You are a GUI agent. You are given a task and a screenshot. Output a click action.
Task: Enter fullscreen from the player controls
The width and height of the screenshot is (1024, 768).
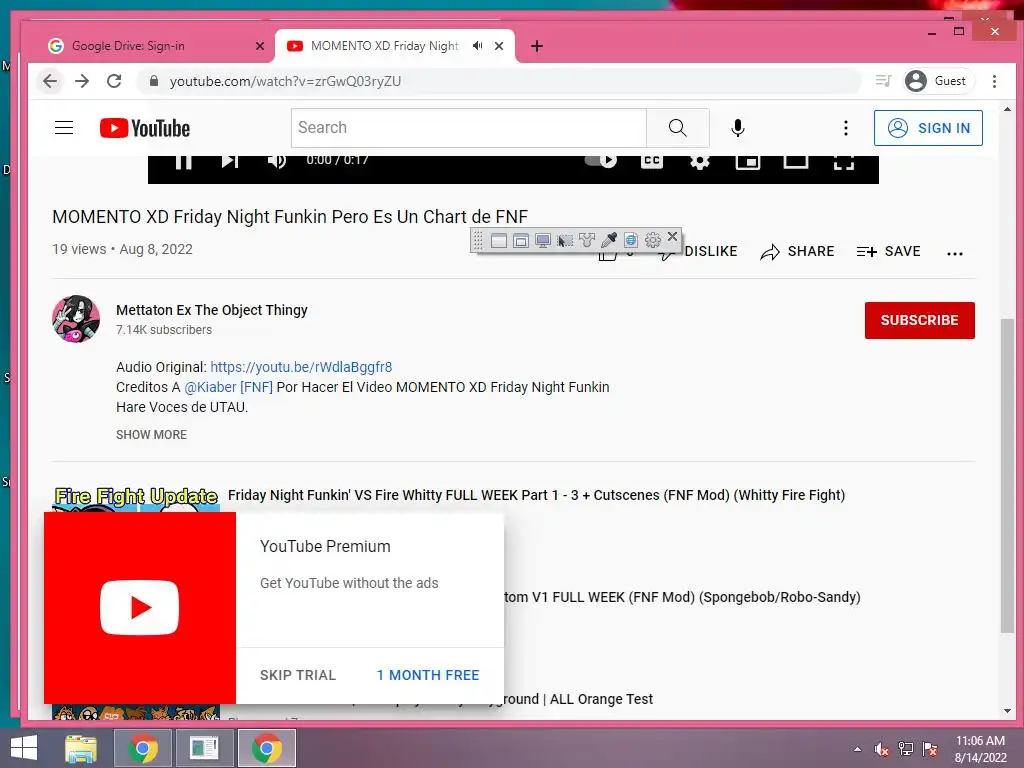tap(844, 161)
